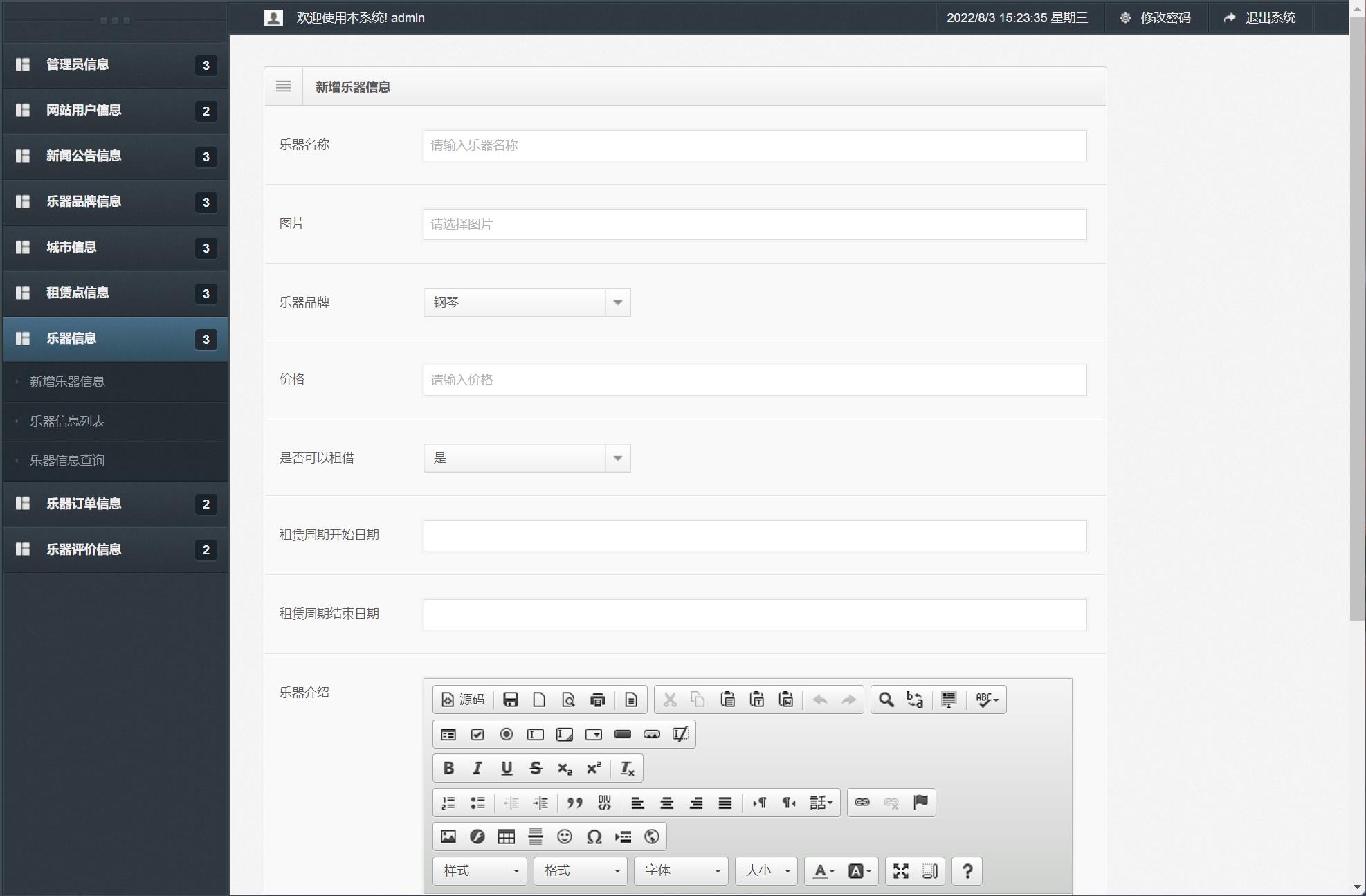The width and height of the screenshot is (1366, 896).
Task: Insert a smiley emoticon in the editor
Action: [x=565, y=836]
